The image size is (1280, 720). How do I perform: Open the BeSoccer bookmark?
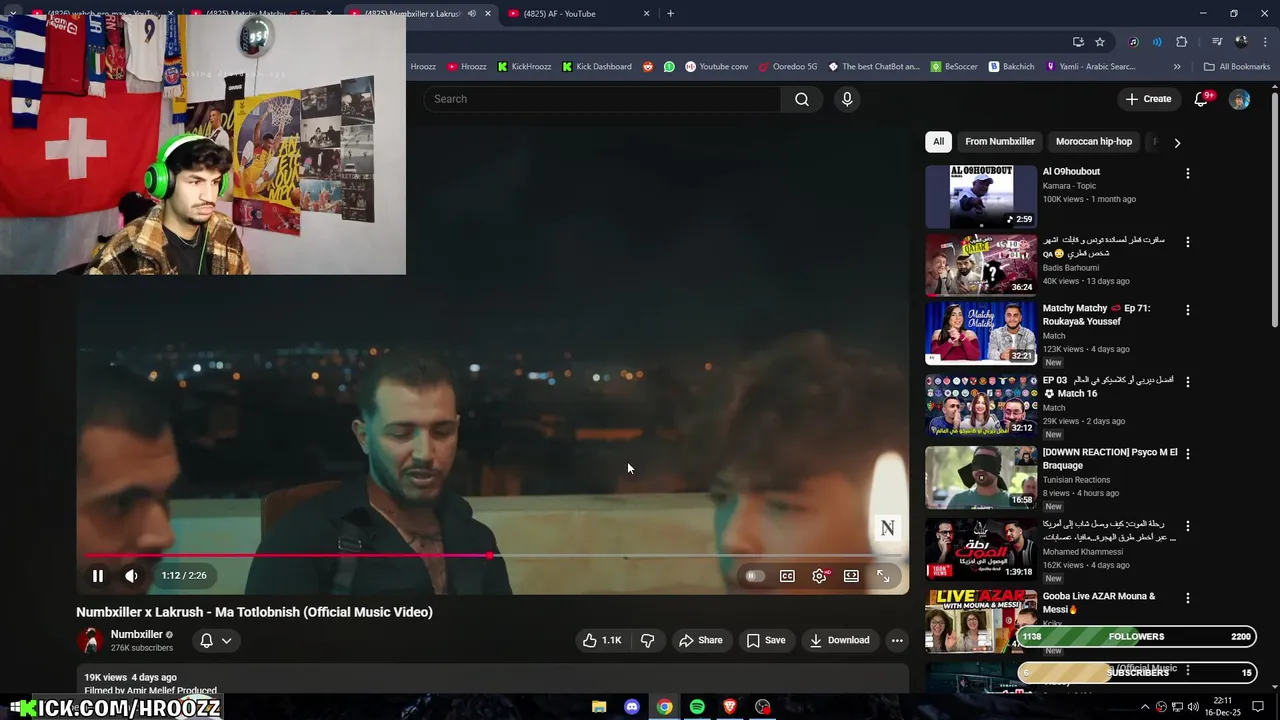click(954, 67)
